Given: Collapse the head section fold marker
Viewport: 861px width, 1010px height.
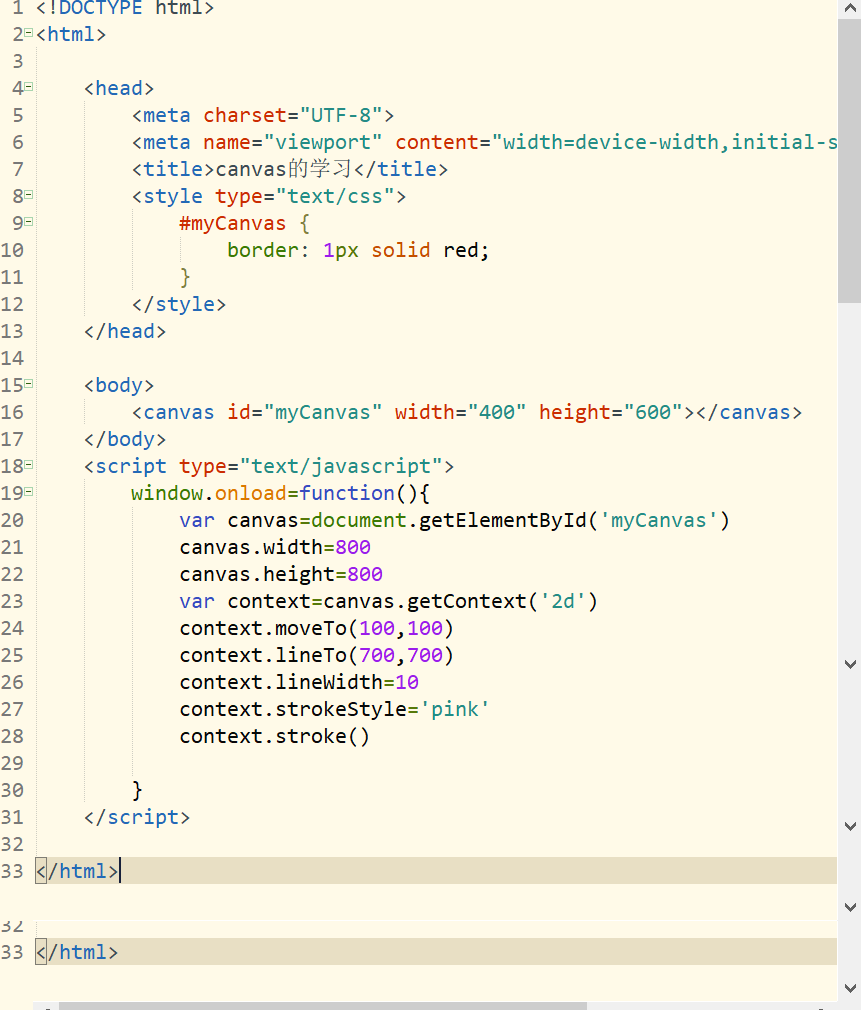Looking at the screenshot, I should tap(28, 87).
